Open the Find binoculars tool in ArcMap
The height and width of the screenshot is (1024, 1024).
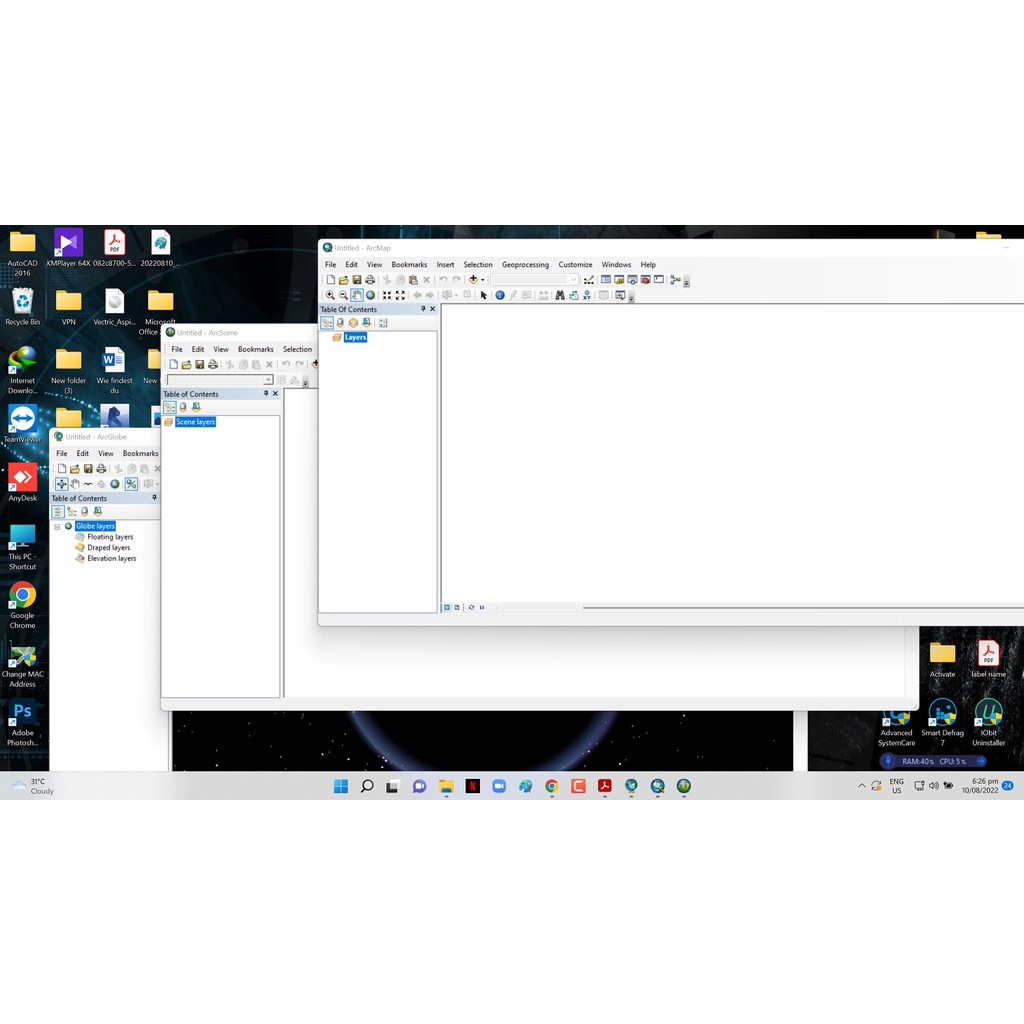click(x=559, y=295)
